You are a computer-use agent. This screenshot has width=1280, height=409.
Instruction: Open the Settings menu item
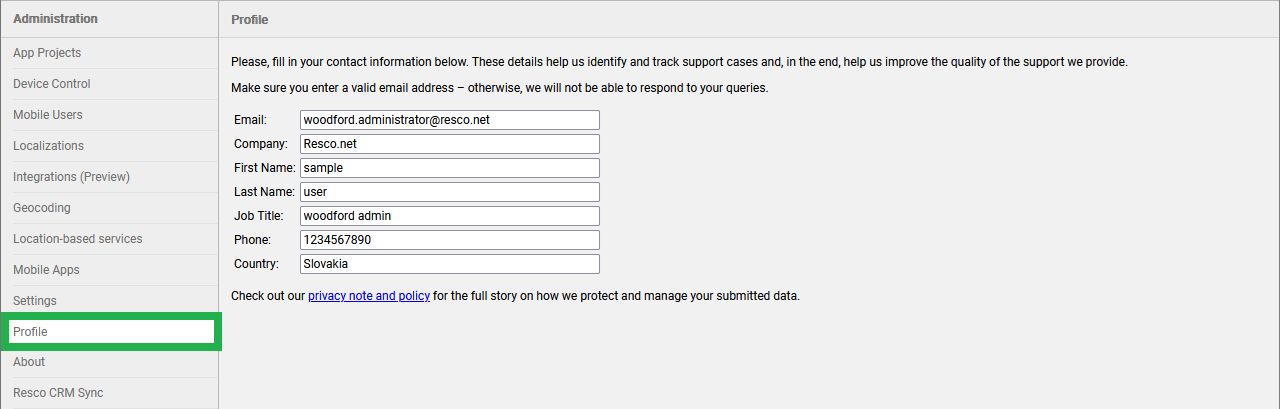(35, 301)
